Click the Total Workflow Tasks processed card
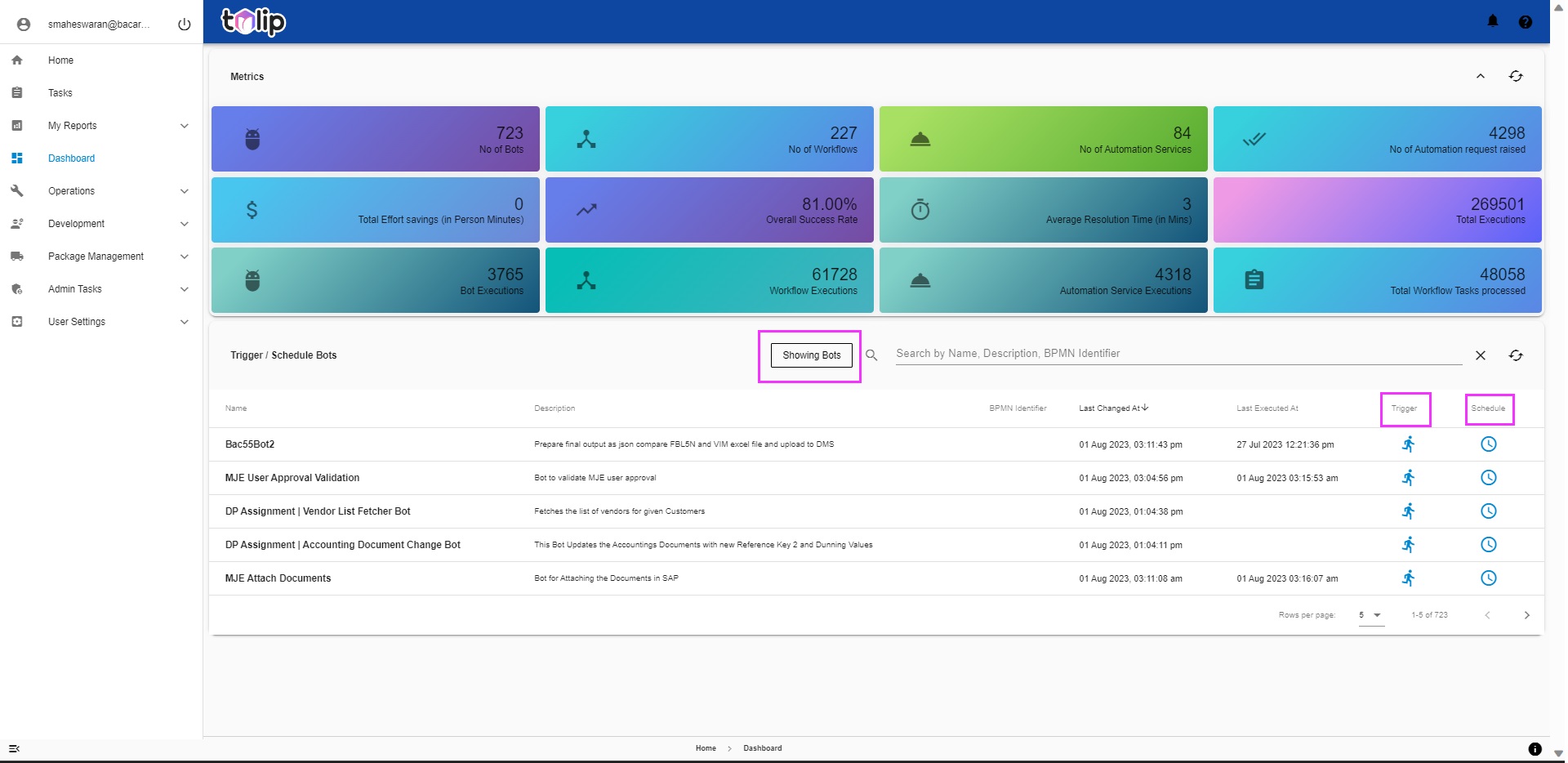The height and width of the screenshot is (763, 1568). tap(1378, 280)
